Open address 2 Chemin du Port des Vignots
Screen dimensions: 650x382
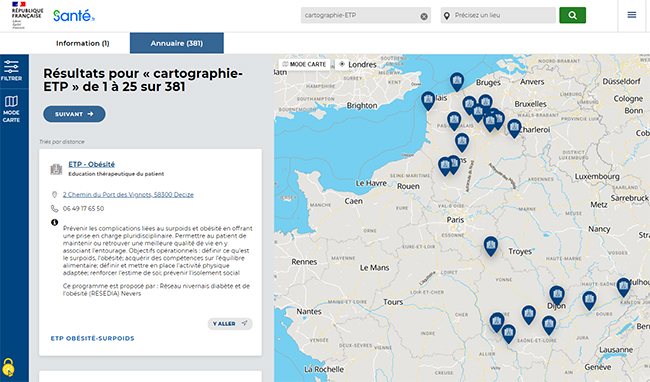click(128, 195)
